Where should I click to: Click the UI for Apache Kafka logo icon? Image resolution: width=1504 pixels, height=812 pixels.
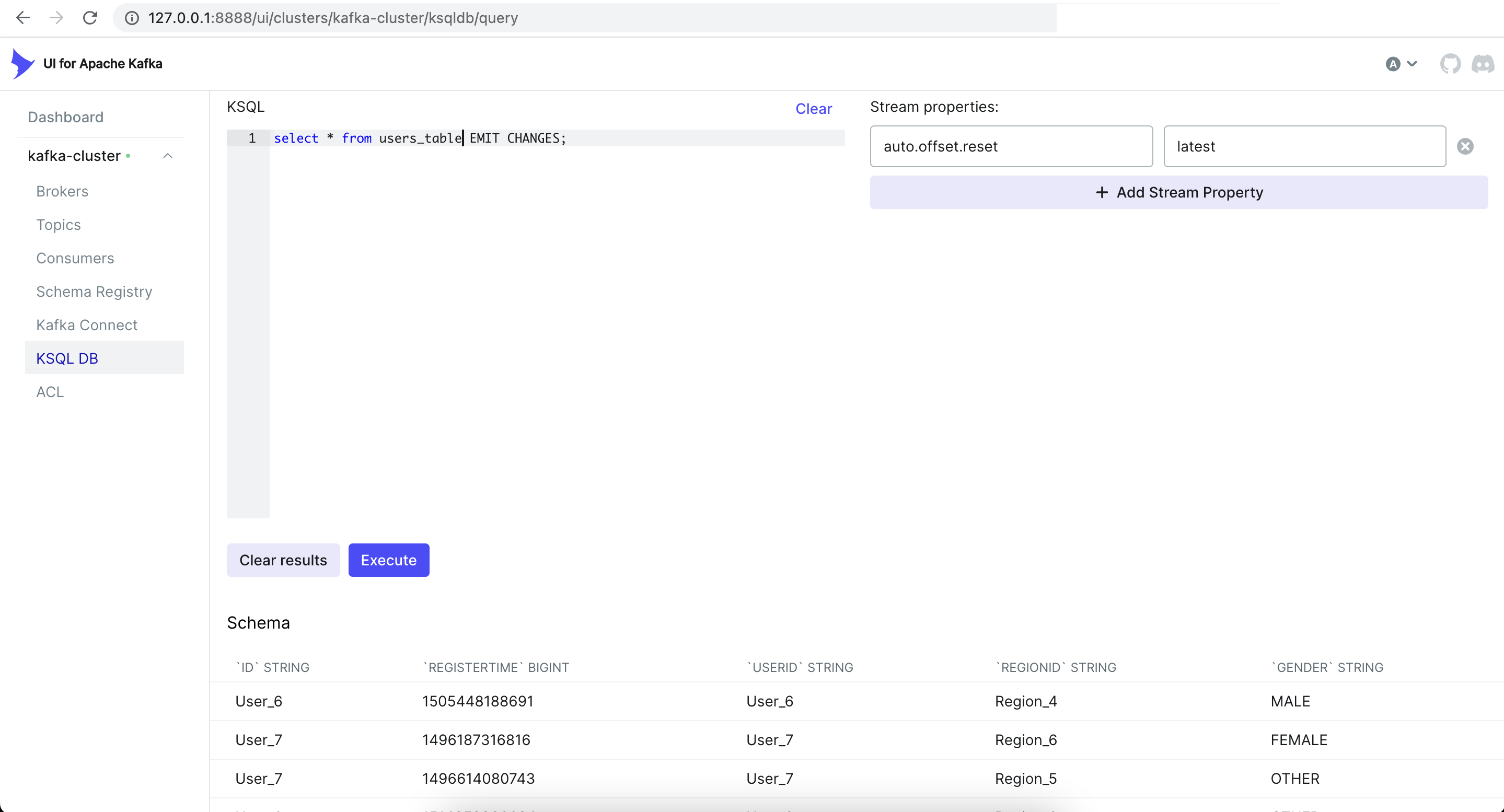(23, 63)
